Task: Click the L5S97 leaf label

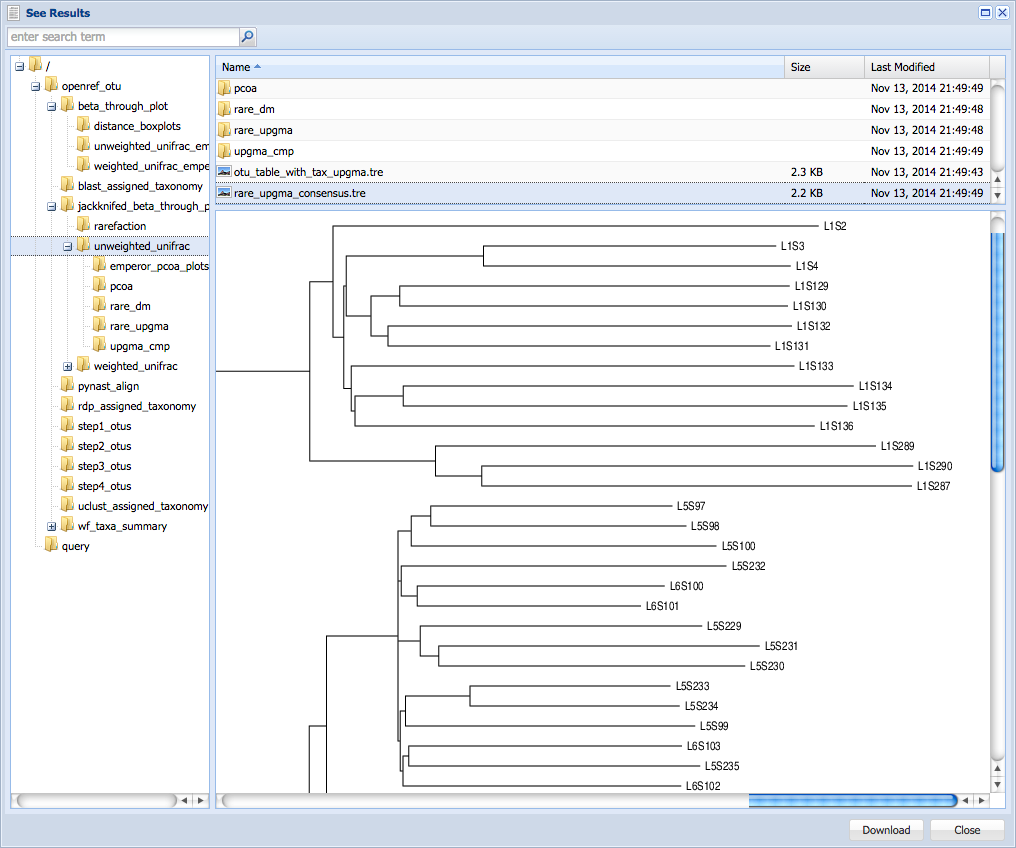Action: (691, 506)
